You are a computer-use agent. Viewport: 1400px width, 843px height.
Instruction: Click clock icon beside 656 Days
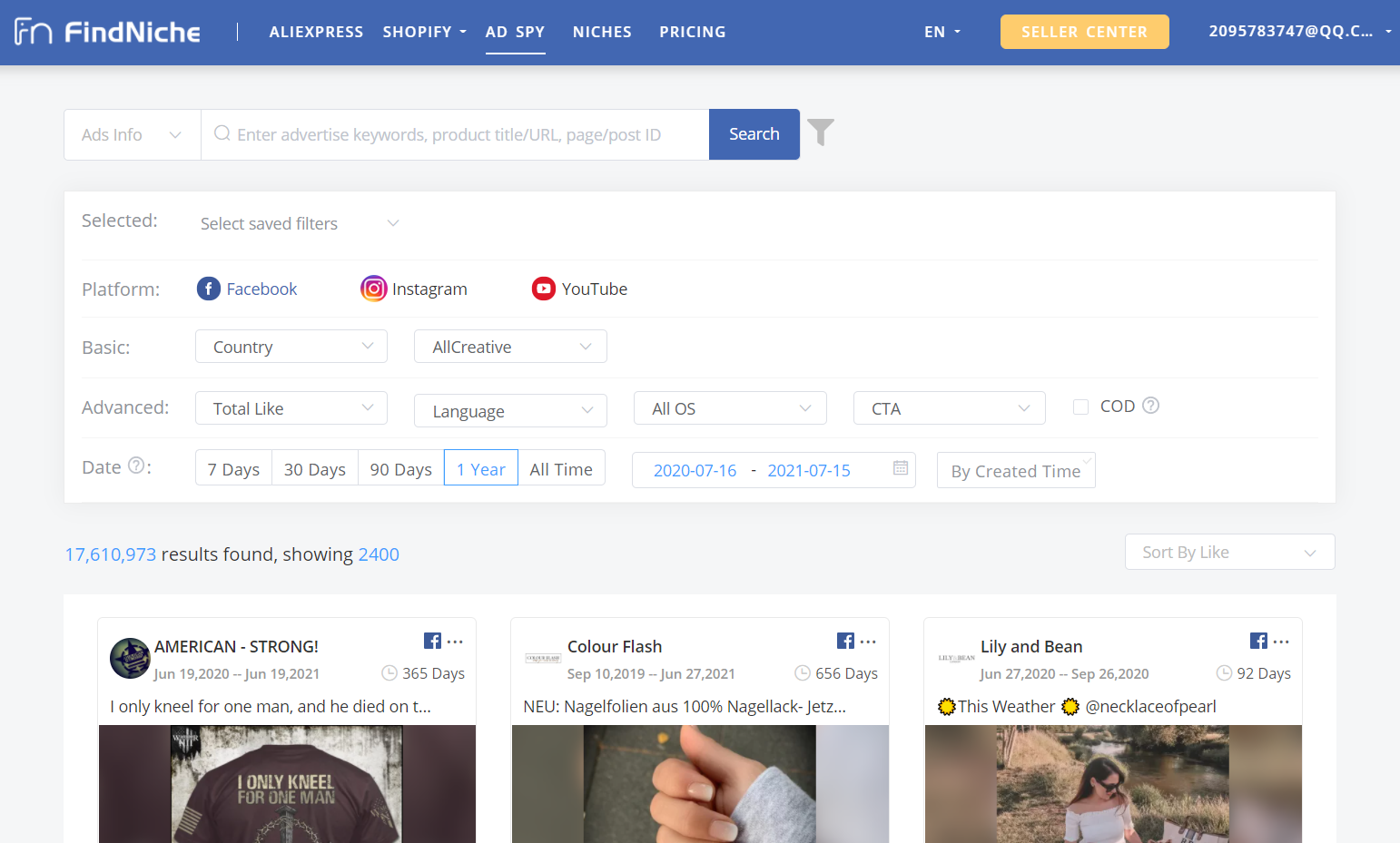tap(803, 673)
